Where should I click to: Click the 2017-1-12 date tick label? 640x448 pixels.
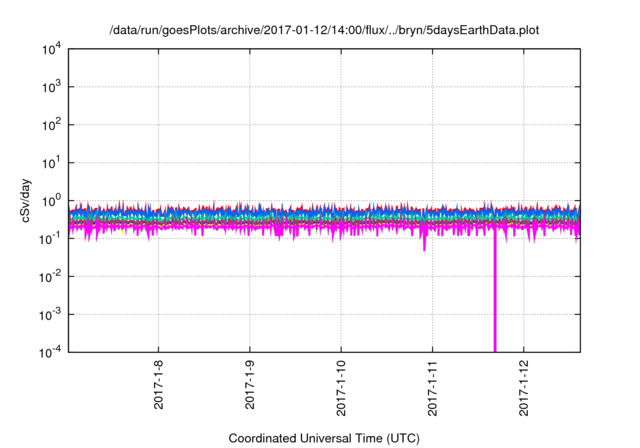pyautogui.click(x=524, y=388)
